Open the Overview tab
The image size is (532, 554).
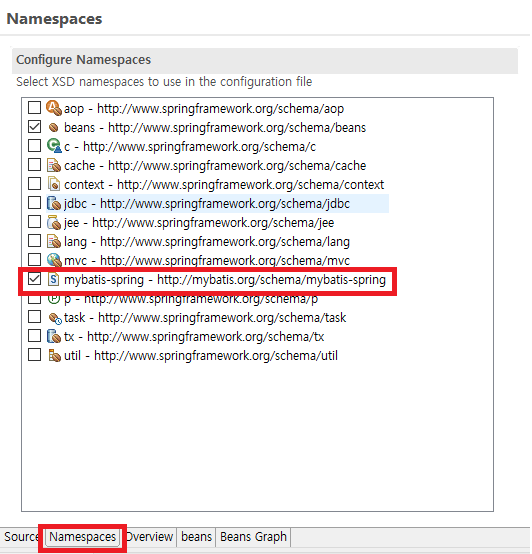click(149, 537)
